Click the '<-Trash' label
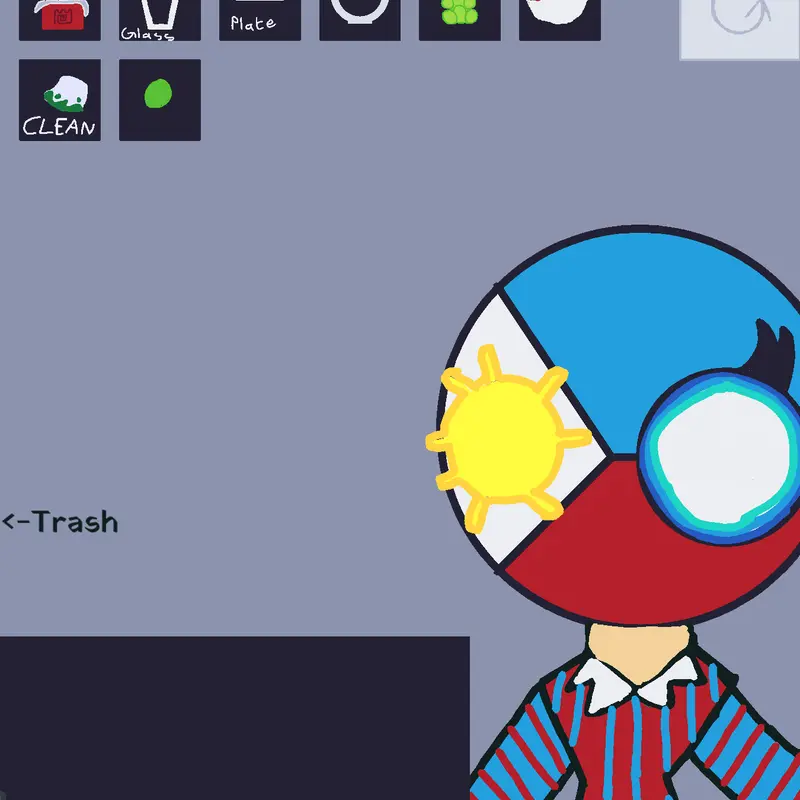Image resolution: width=800 pixels, height=800 pixels. tap(60, 521)
